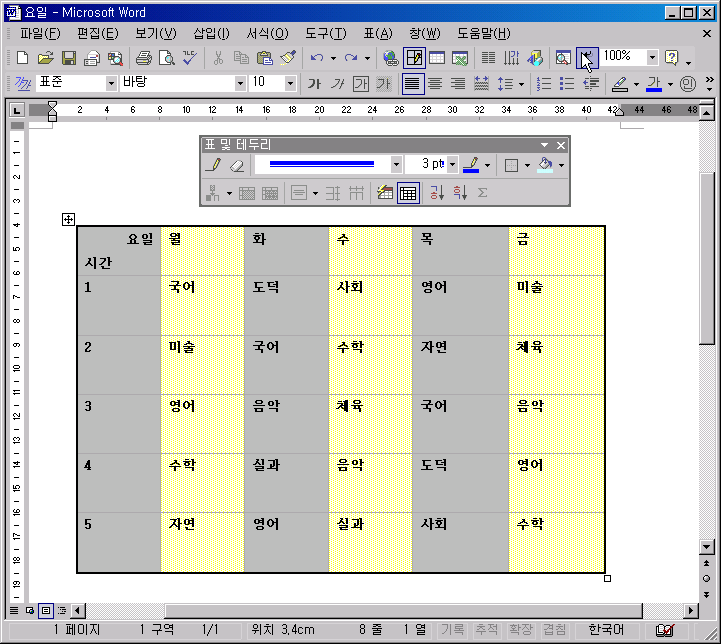Open the style dropdown showing 표준

111,84
